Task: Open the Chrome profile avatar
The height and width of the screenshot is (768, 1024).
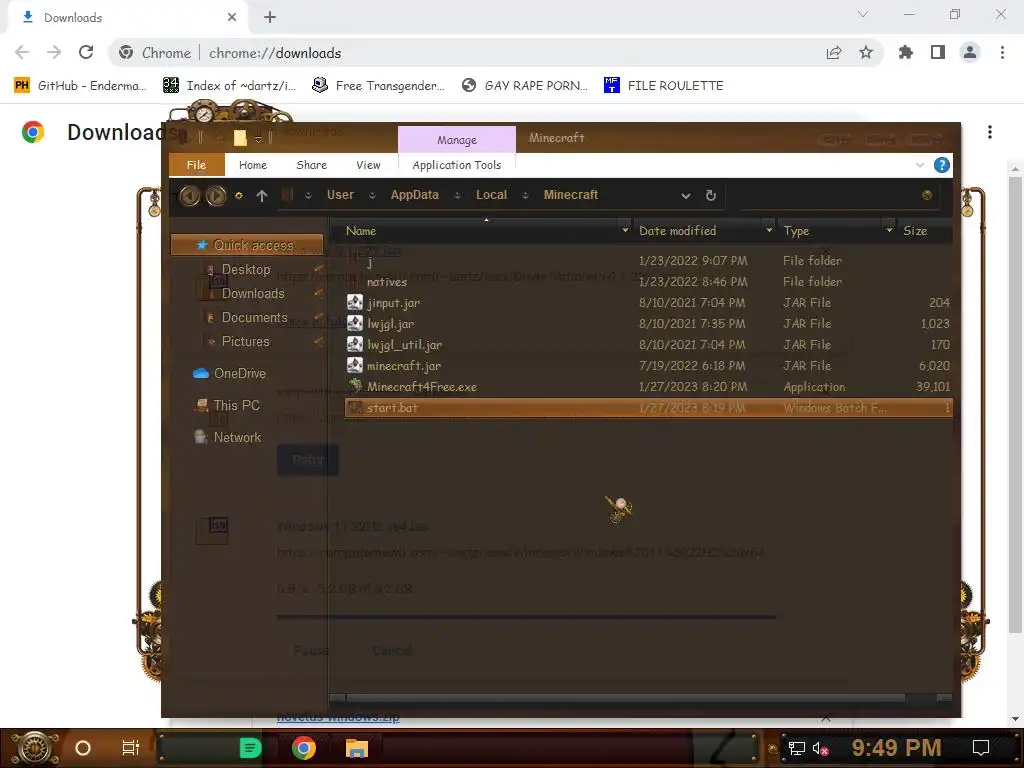Action: pyautogui.click(x=970, y=52)
